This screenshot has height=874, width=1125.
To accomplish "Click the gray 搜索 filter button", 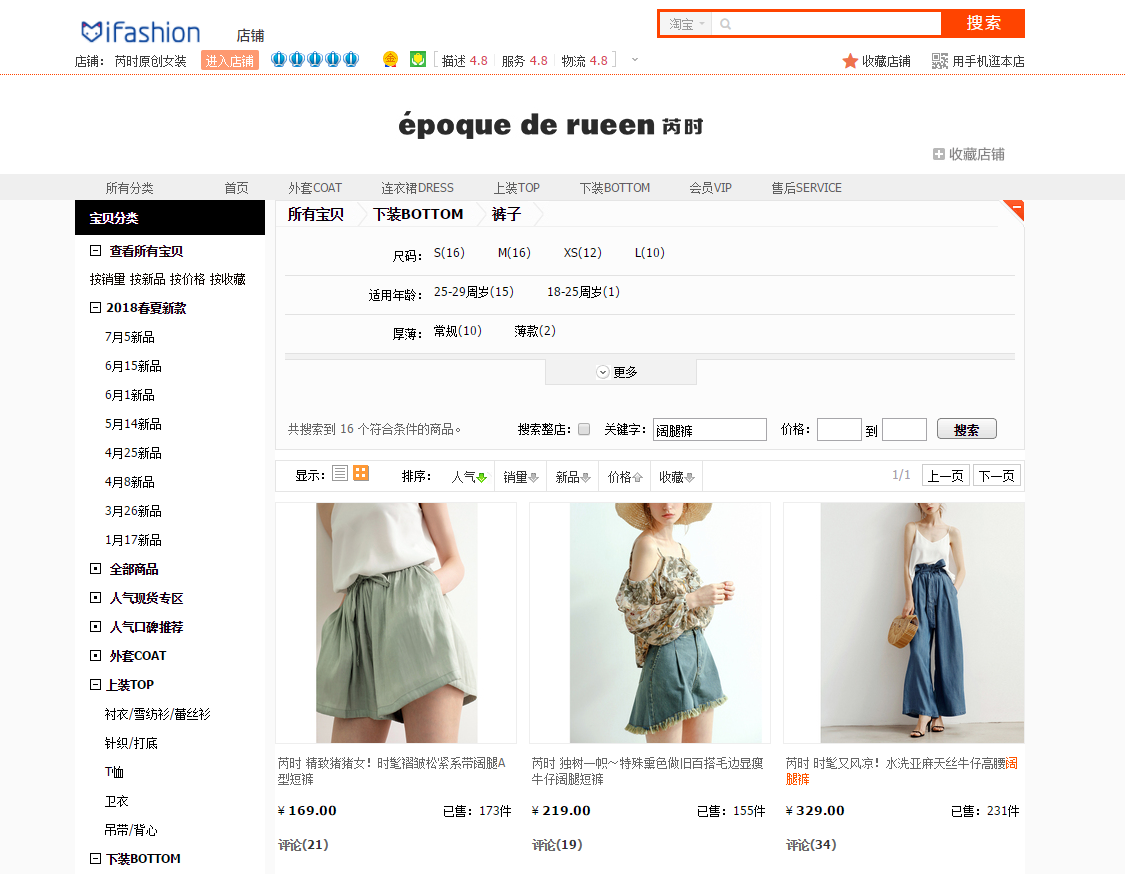I will click(x=966, y=429).
